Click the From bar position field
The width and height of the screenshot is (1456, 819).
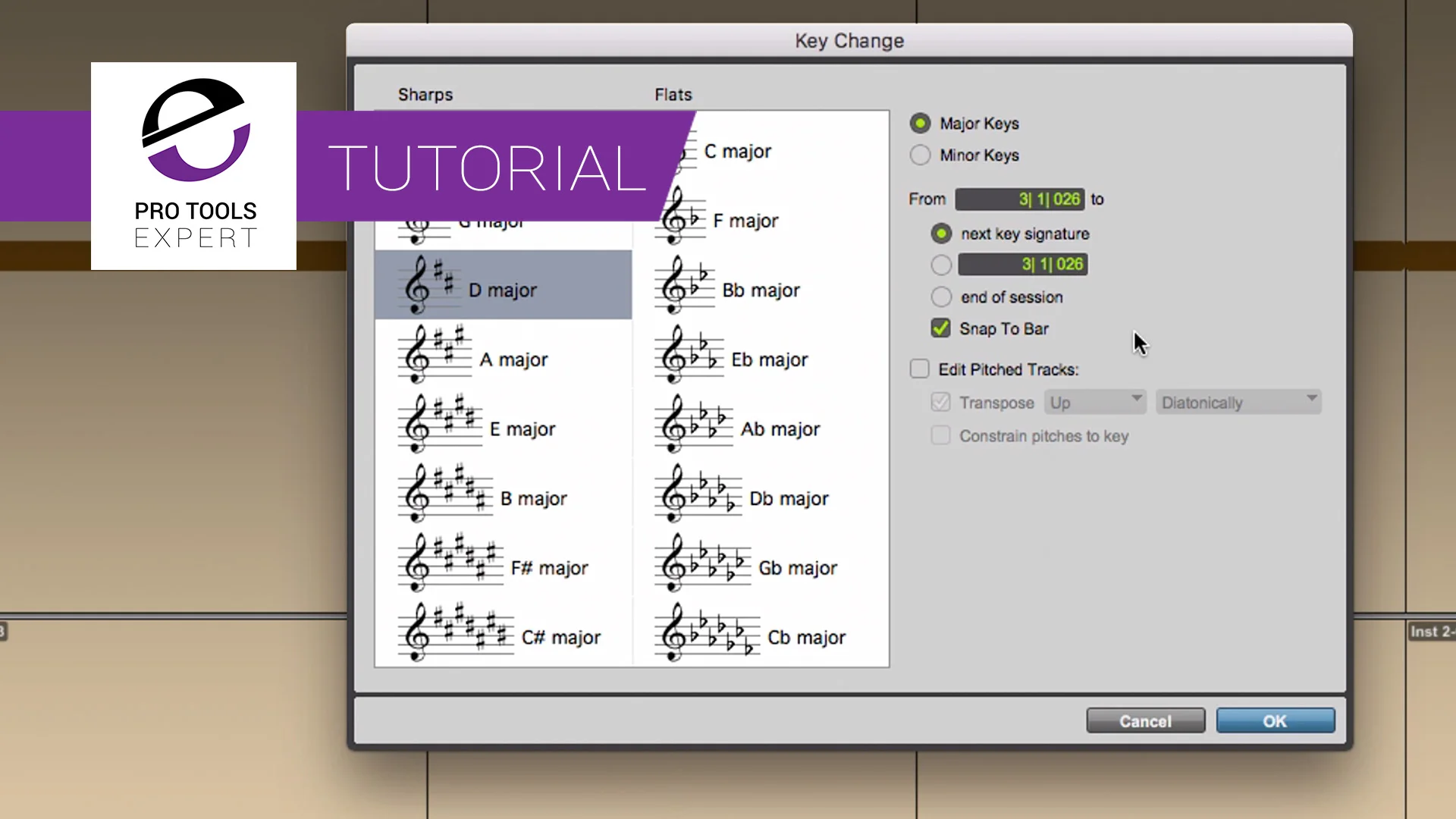(x=1019, y=199)
